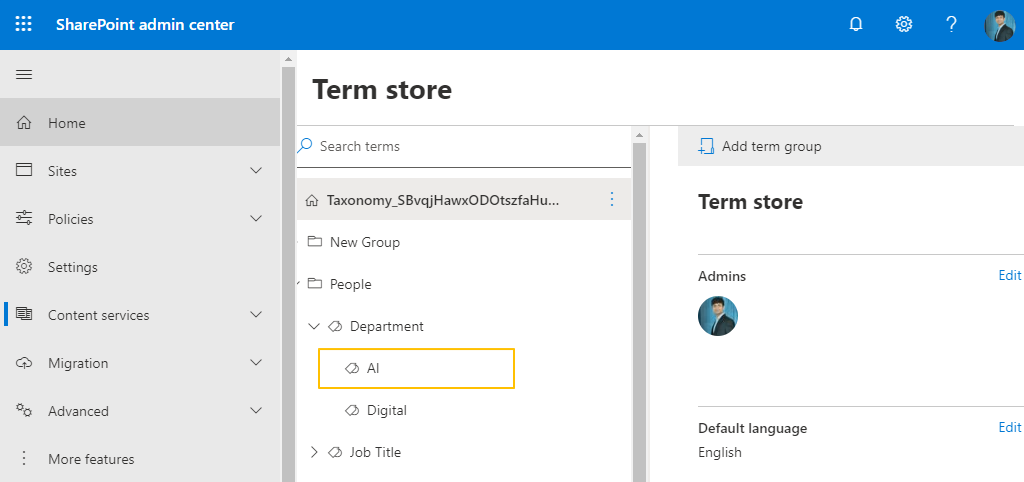Viewport: 1024px width, 482px height.
Task: Open Settings in the left navigation
Action: [72, 267]
